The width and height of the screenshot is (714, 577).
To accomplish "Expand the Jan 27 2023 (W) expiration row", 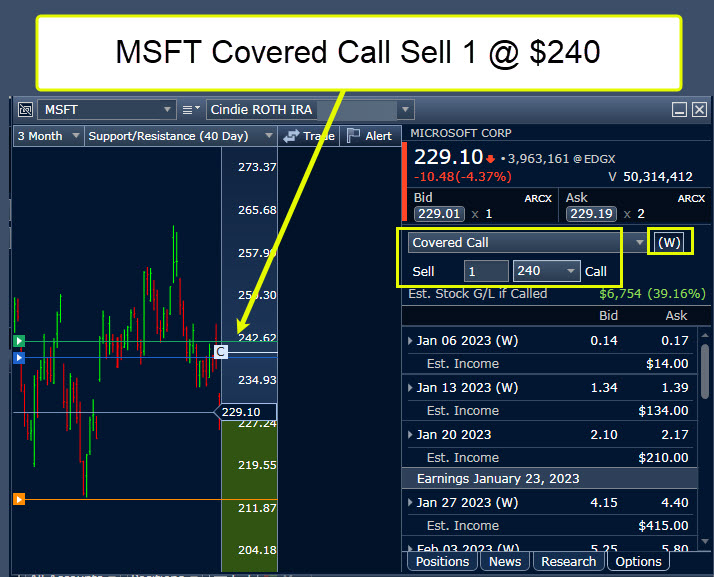I will coord(410,502).
